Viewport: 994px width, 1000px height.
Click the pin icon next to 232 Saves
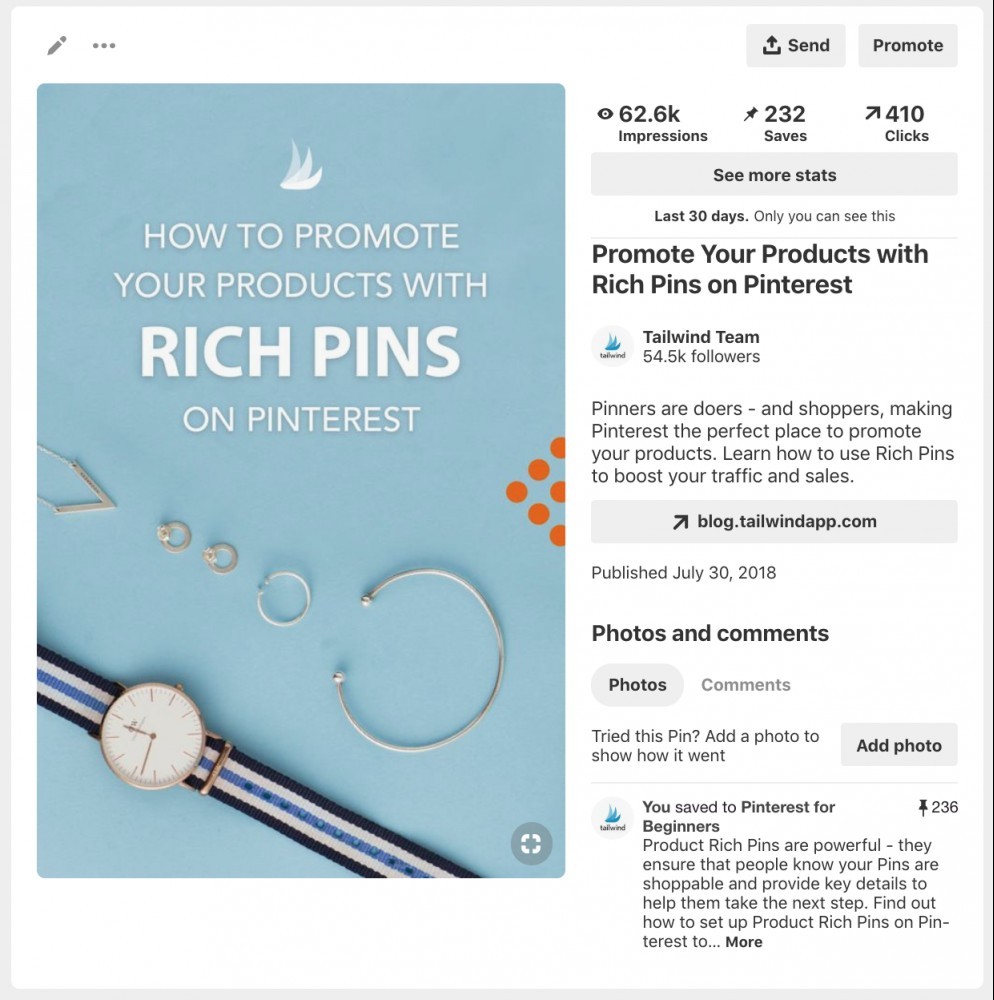pyautogui.click(x=750, y=114)
